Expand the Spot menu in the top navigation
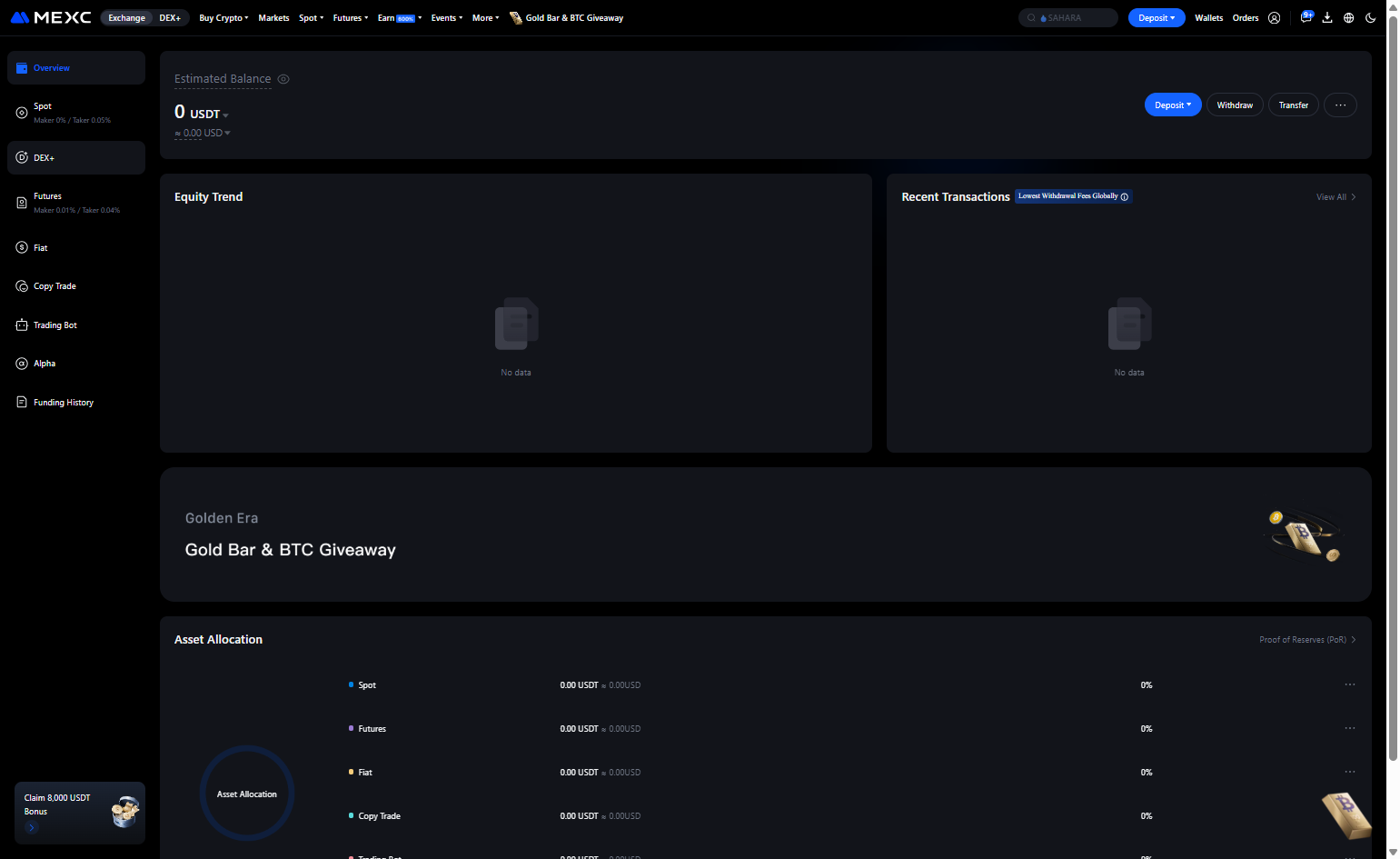This screenshot has height=859, width=1400. (x=311, y=17)
